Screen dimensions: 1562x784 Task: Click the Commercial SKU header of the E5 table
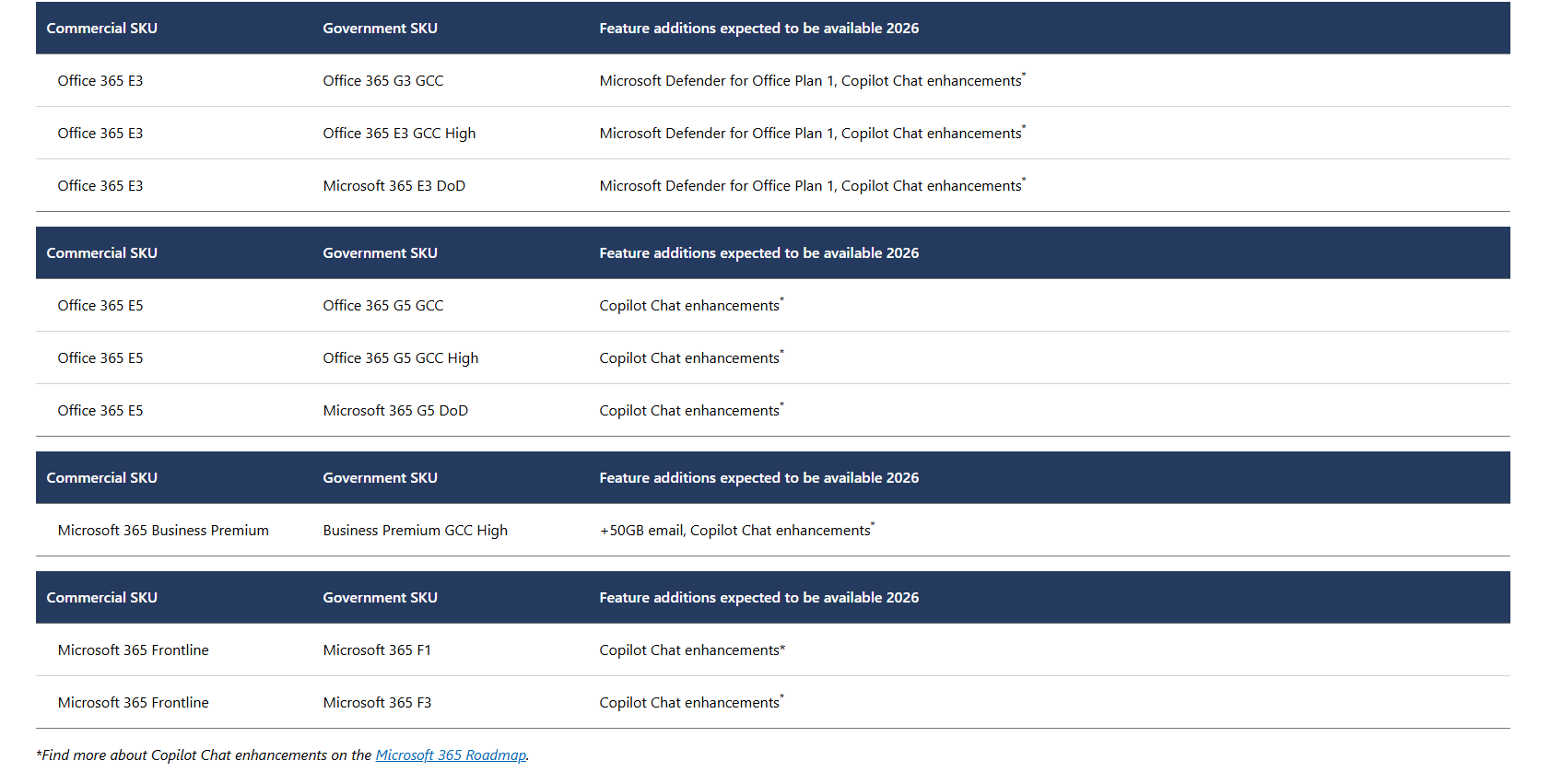(x=102, y=253)
